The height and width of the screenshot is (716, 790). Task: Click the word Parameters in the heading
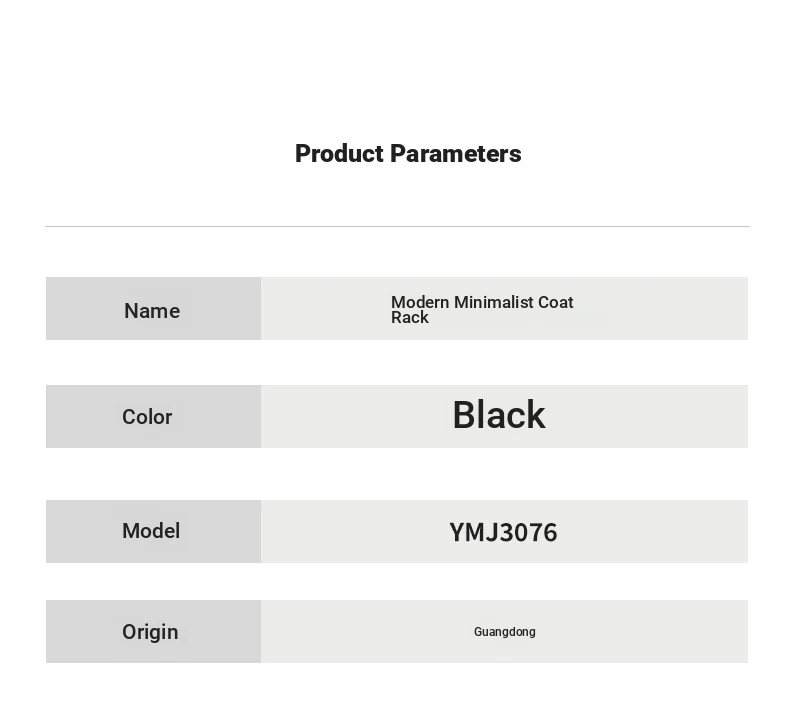point(455,154)
